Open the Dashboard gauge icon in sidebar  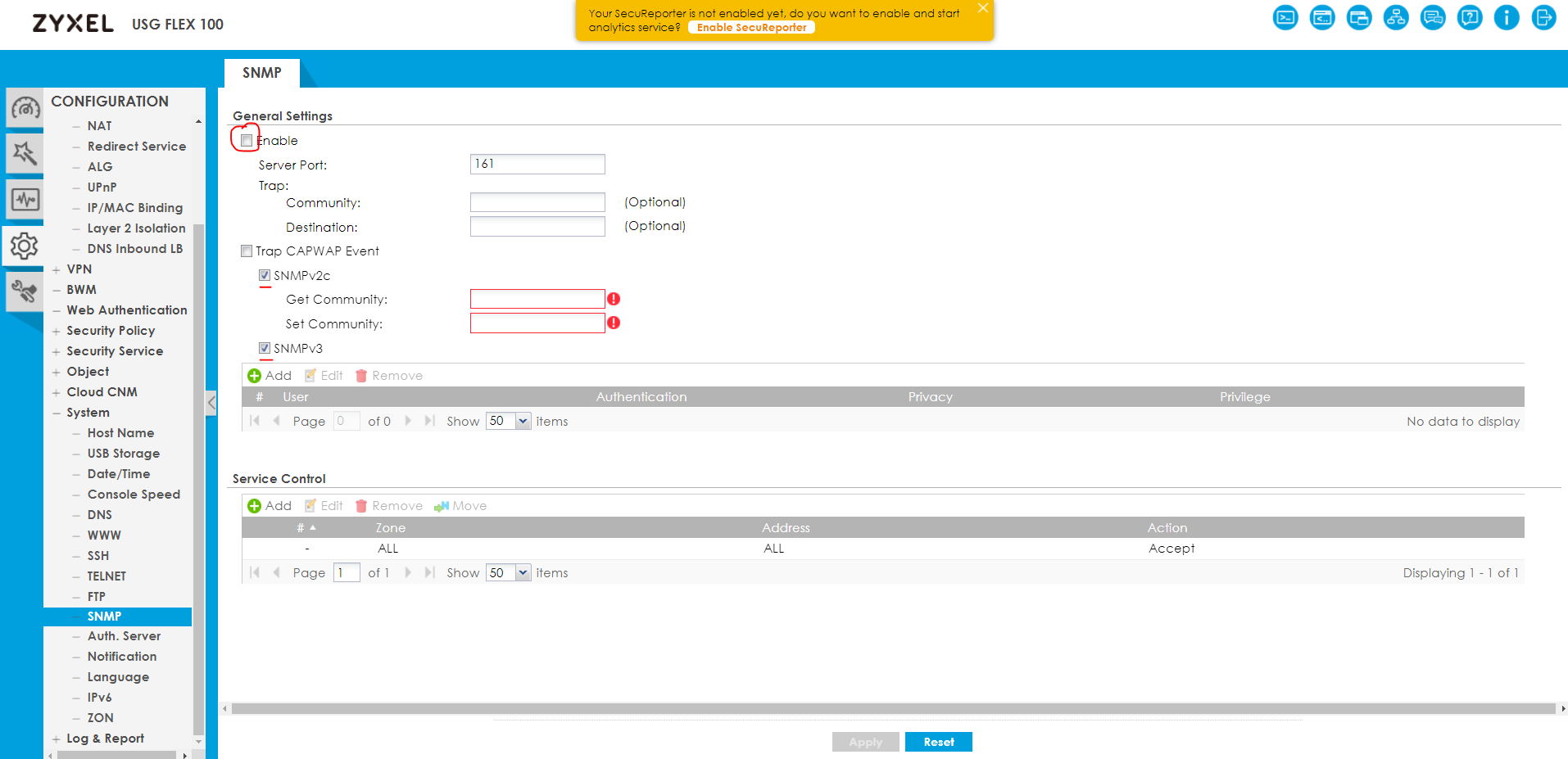pos(25,108)
